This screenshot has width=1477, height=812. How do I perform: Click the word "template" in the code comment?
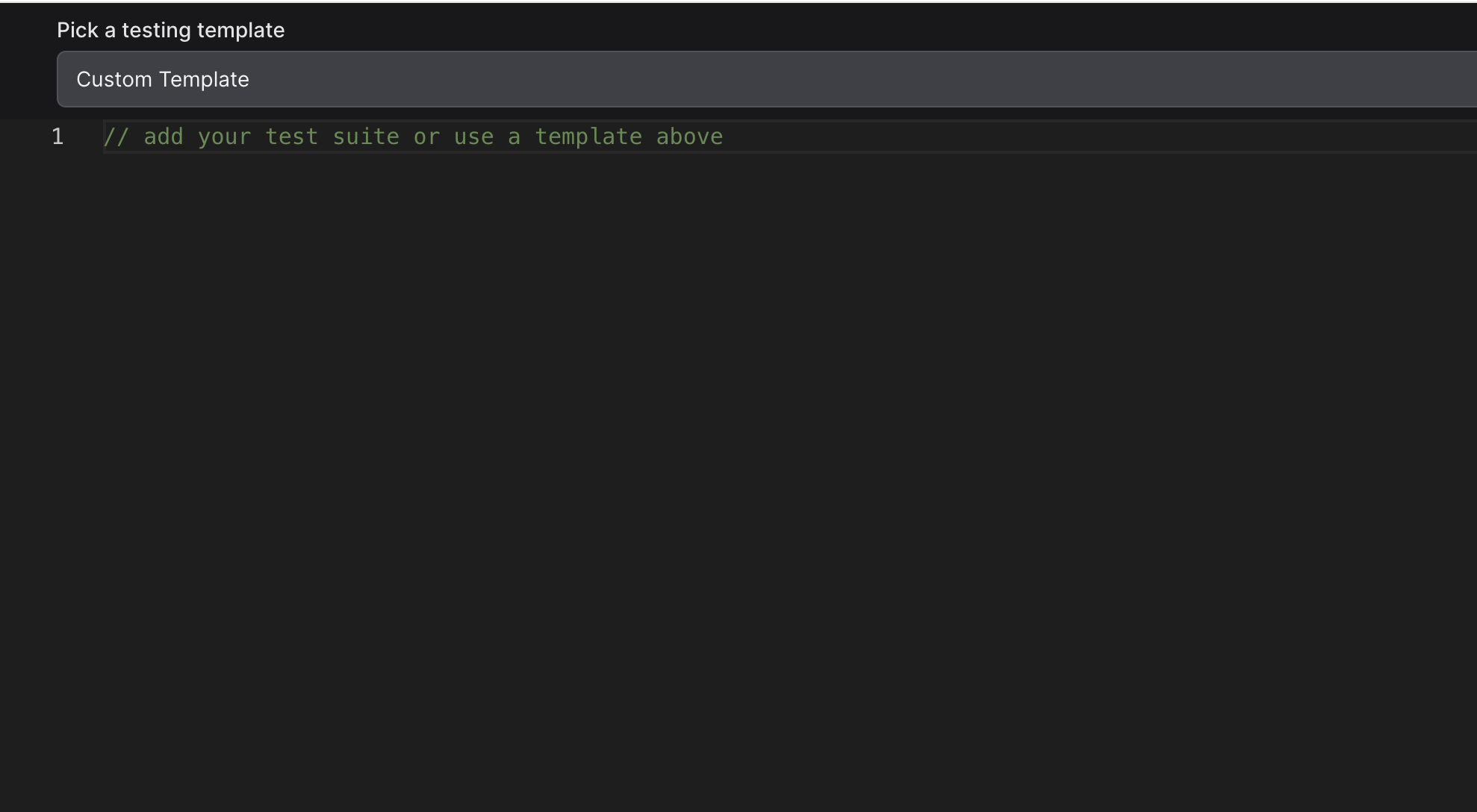[588, 137]
